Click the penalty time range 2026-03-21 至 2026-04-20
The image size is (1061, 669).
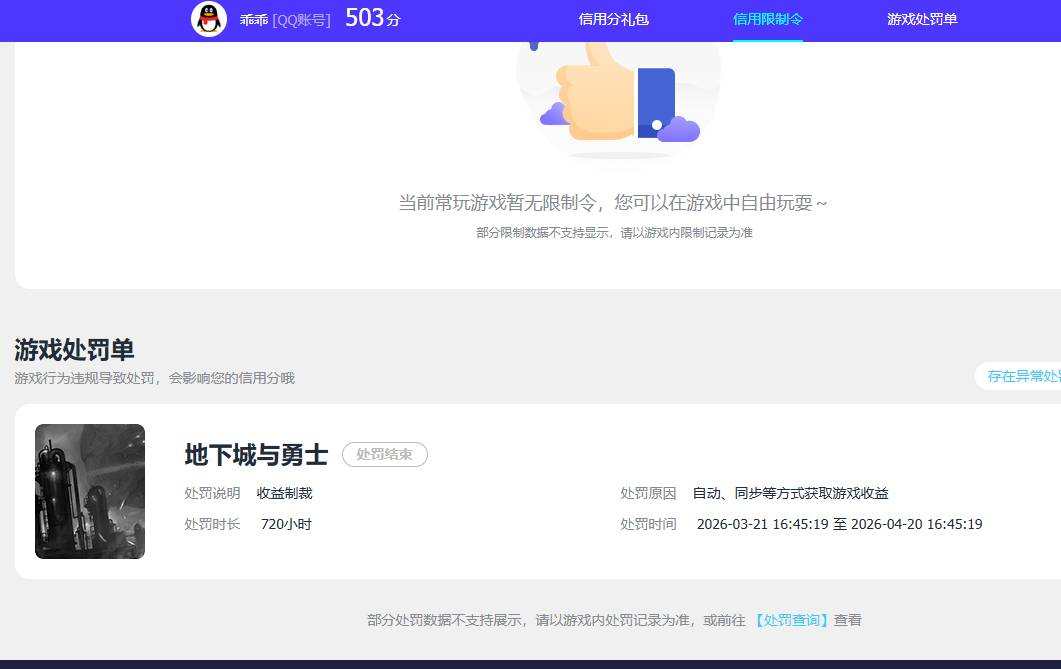pos(840,524)
